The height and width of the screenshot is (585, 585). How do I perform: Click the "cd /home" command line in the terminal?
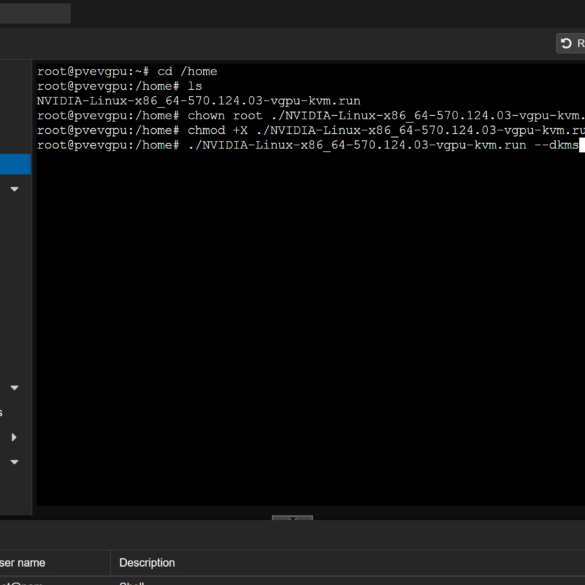(127, 71)
